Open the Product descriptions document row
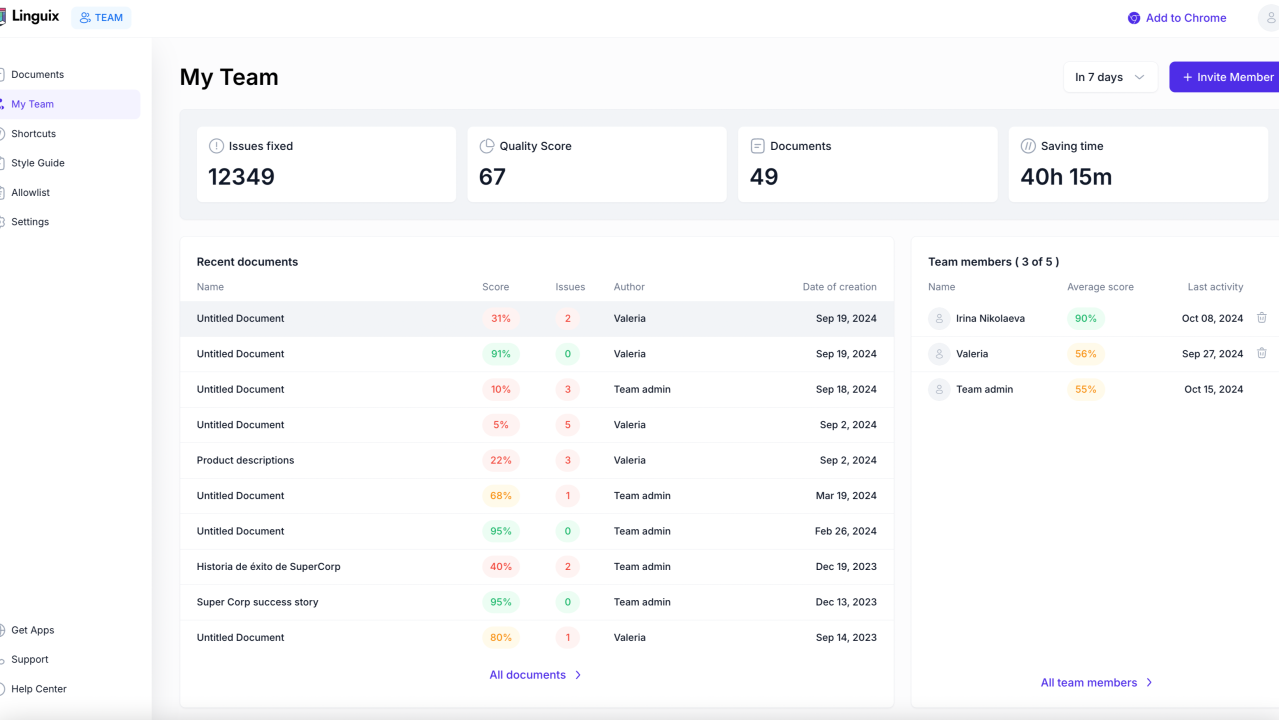Screen dimensions: 1279x720 245,460
